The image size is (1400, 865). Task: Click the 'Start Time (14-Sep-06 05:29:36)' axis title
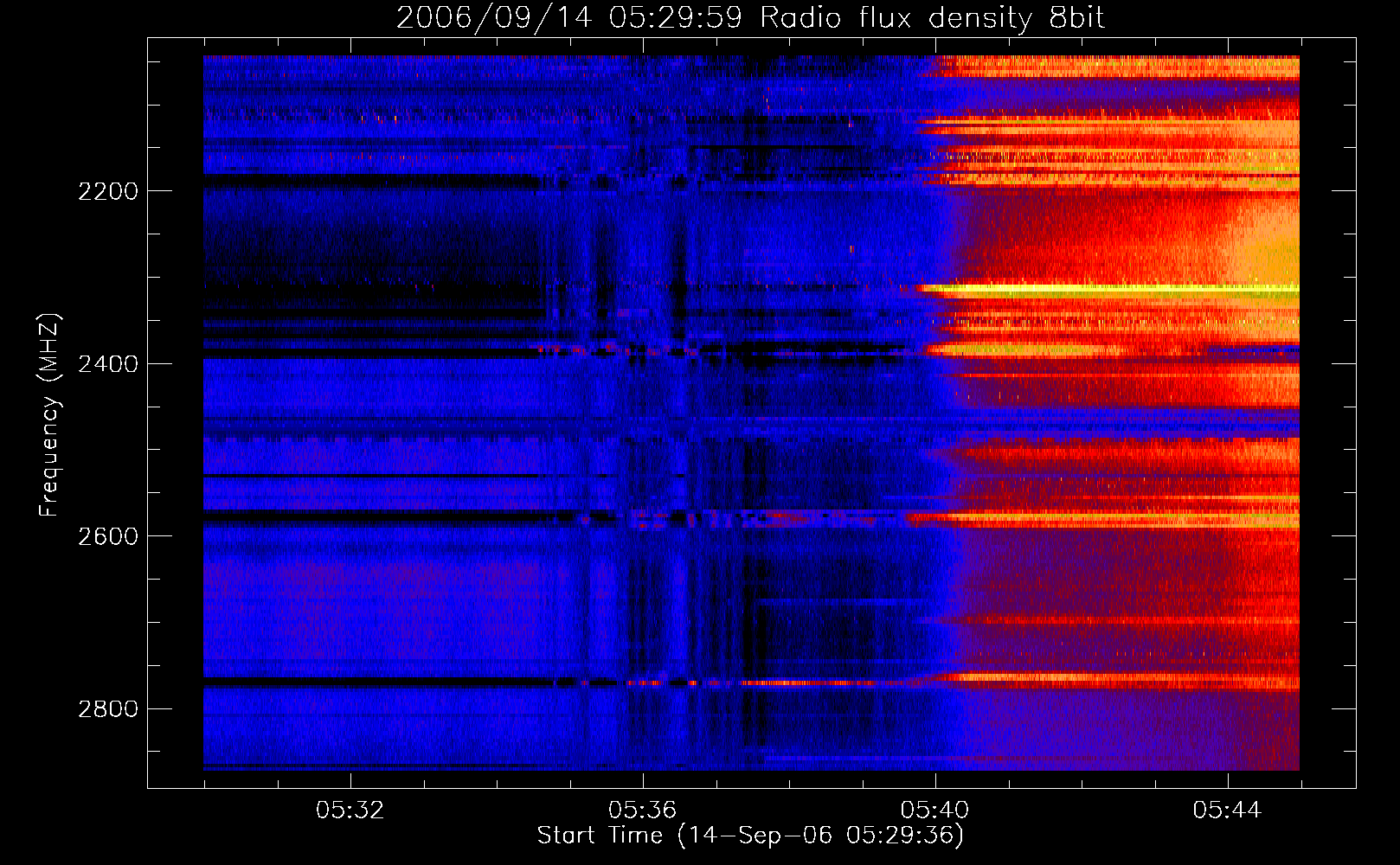coord(750,836)
